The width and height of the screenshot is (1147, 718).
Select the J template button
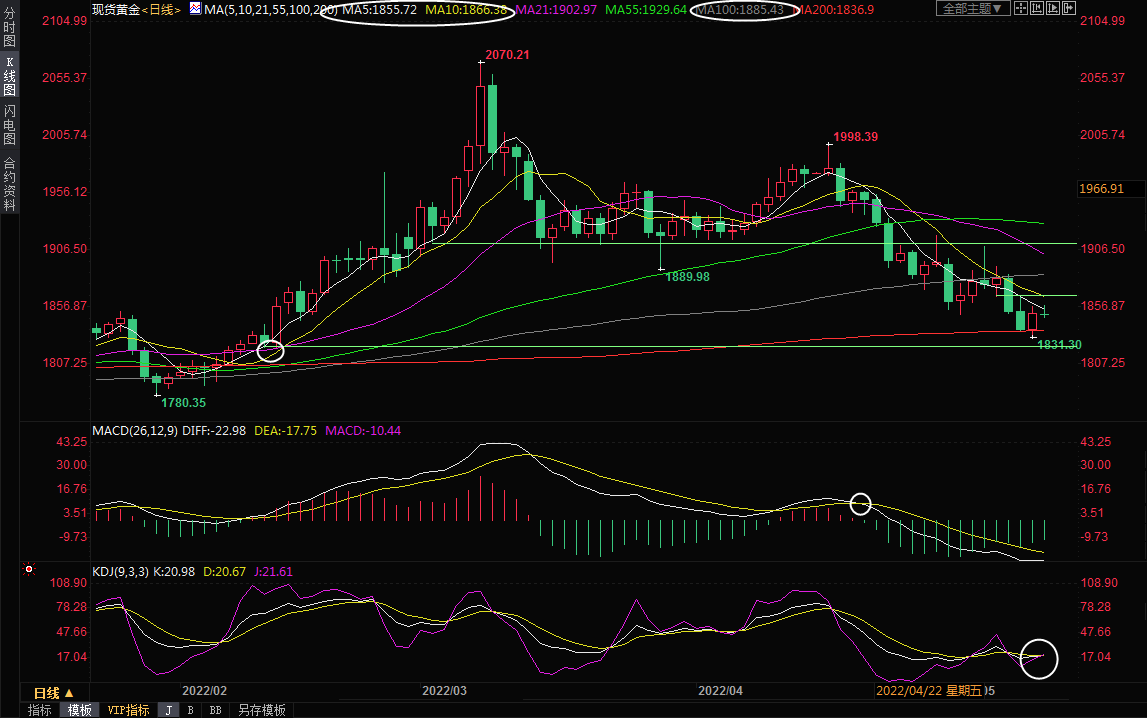tap(168, 710)
